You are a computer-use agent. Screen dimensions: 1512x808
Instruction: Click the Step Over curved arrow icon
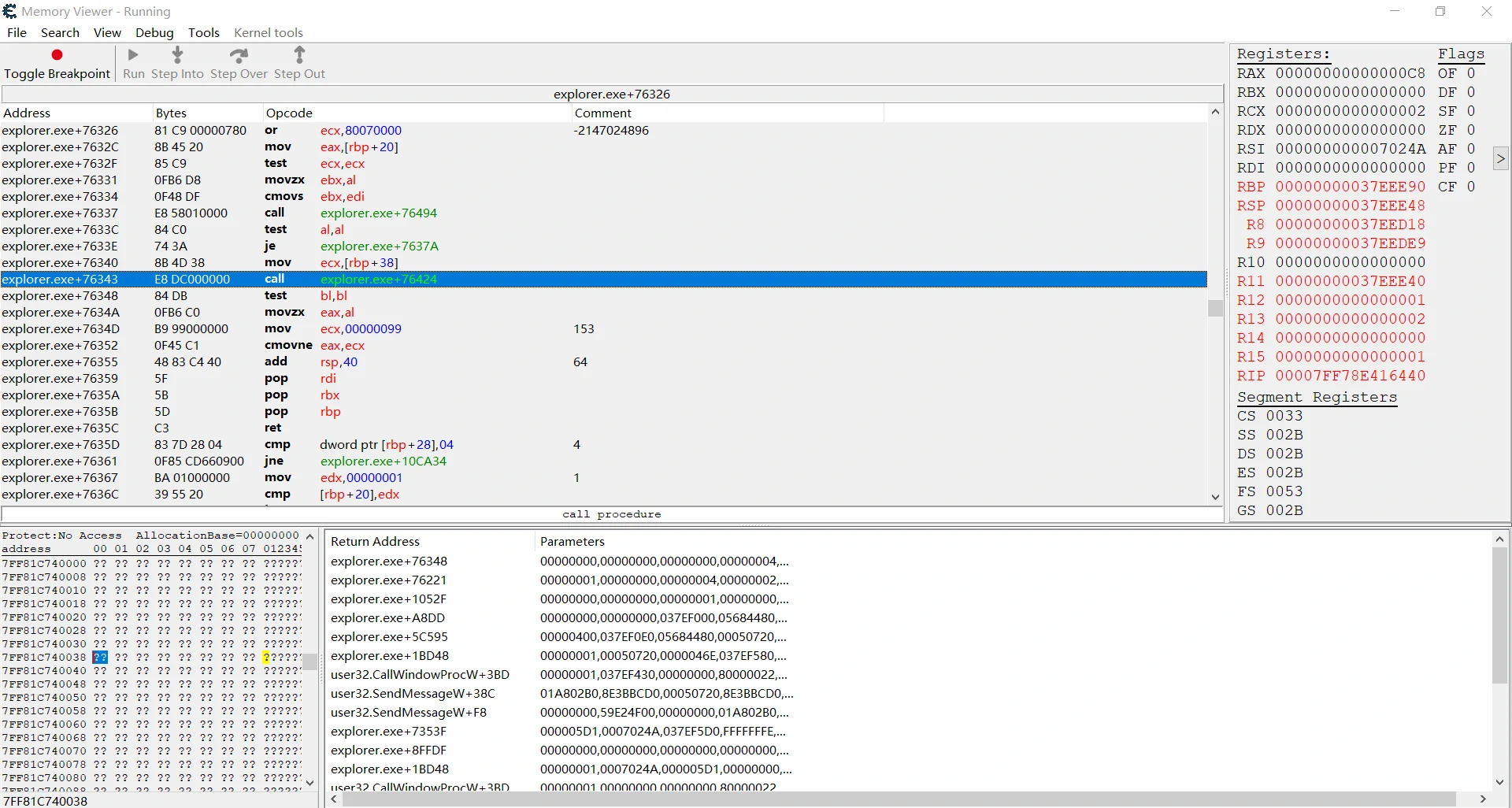tap(239, 55)
